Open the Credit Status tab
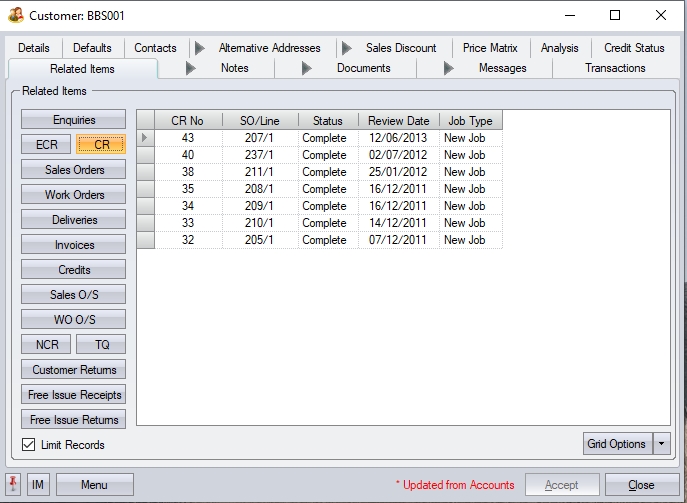The image size is (687, 503). tap(633, 48)
